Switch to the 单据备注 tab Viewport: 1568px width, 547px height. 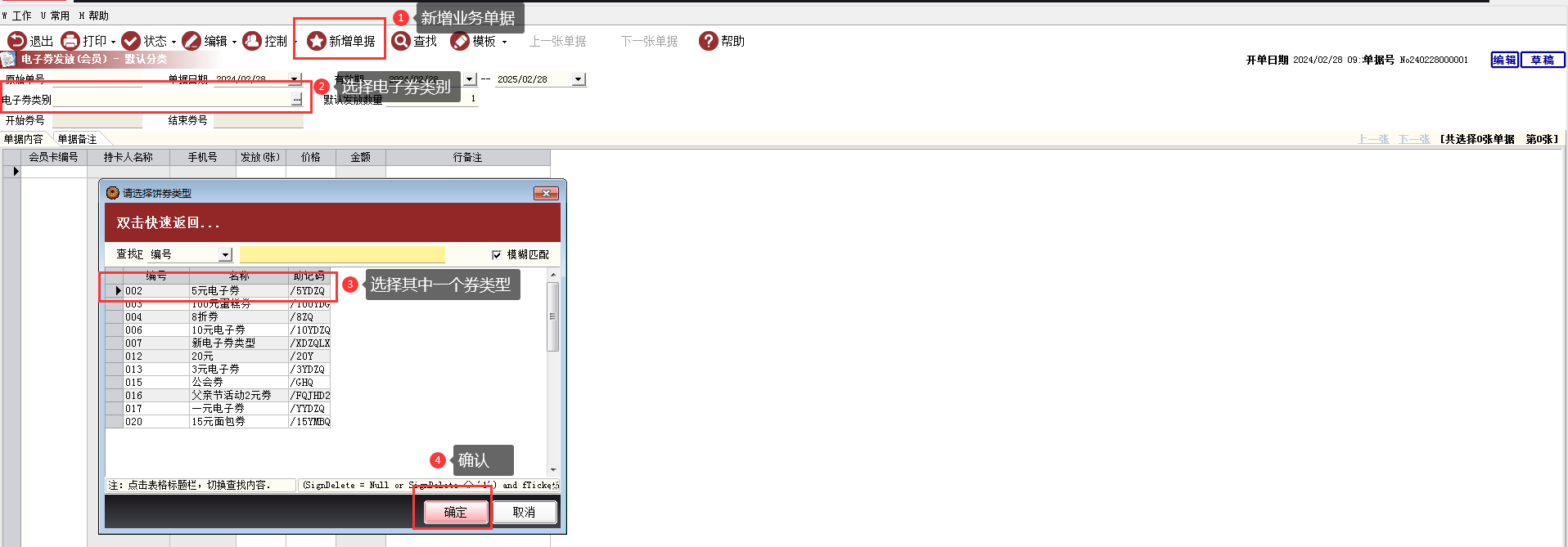pyautogui.click(x=77, y=139)
